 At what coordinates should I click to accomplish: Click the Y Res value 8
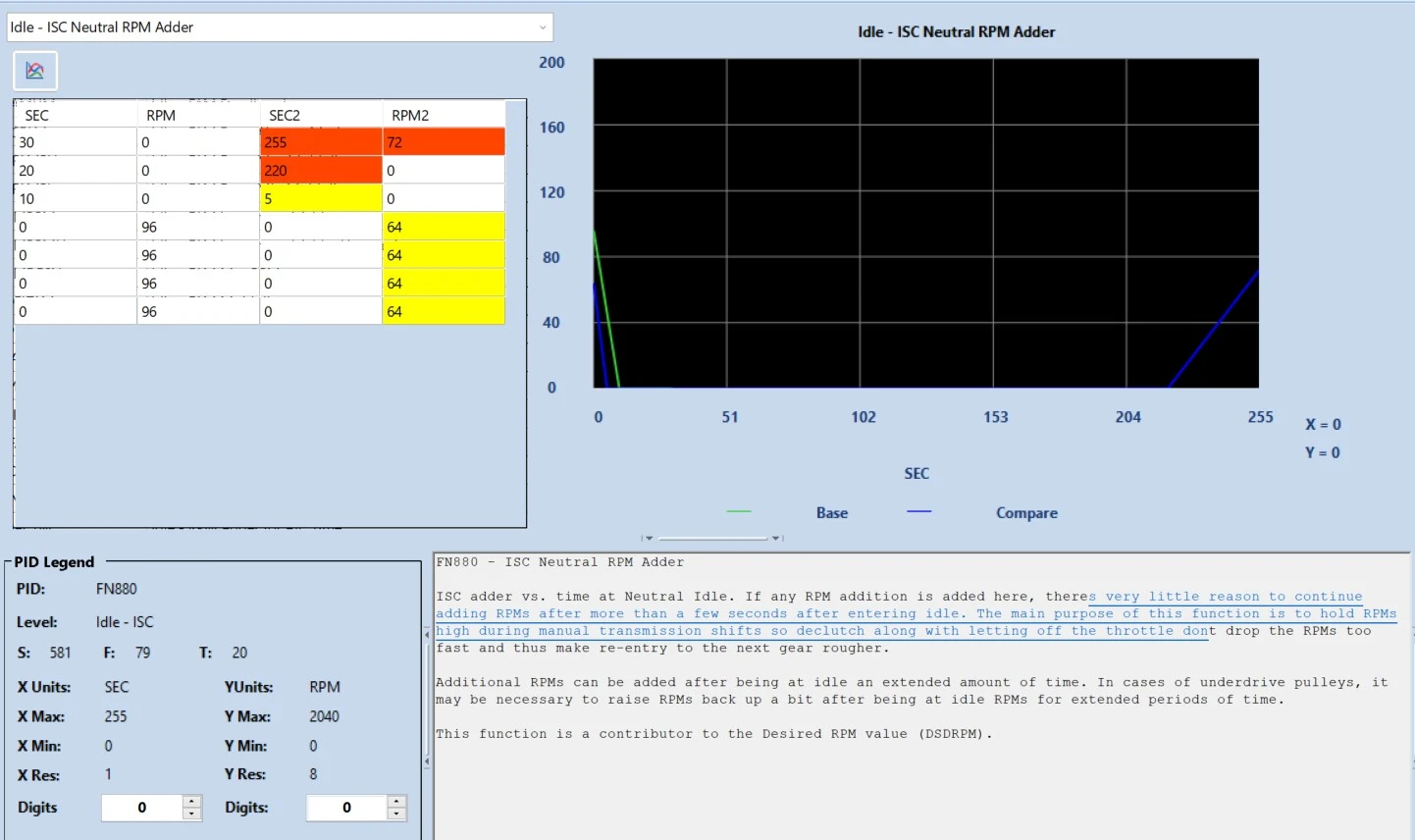click(x=313, y=774)
